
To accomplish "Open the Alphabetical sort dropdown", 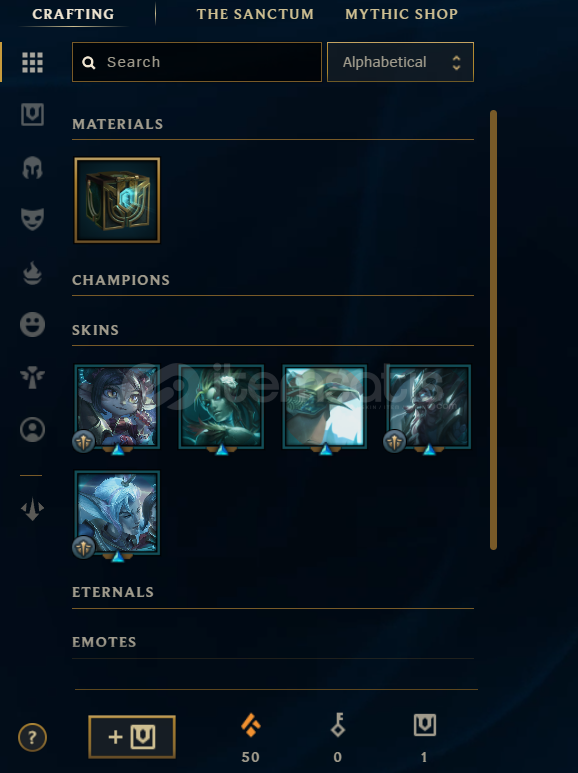I will click(x=400, y=62).
